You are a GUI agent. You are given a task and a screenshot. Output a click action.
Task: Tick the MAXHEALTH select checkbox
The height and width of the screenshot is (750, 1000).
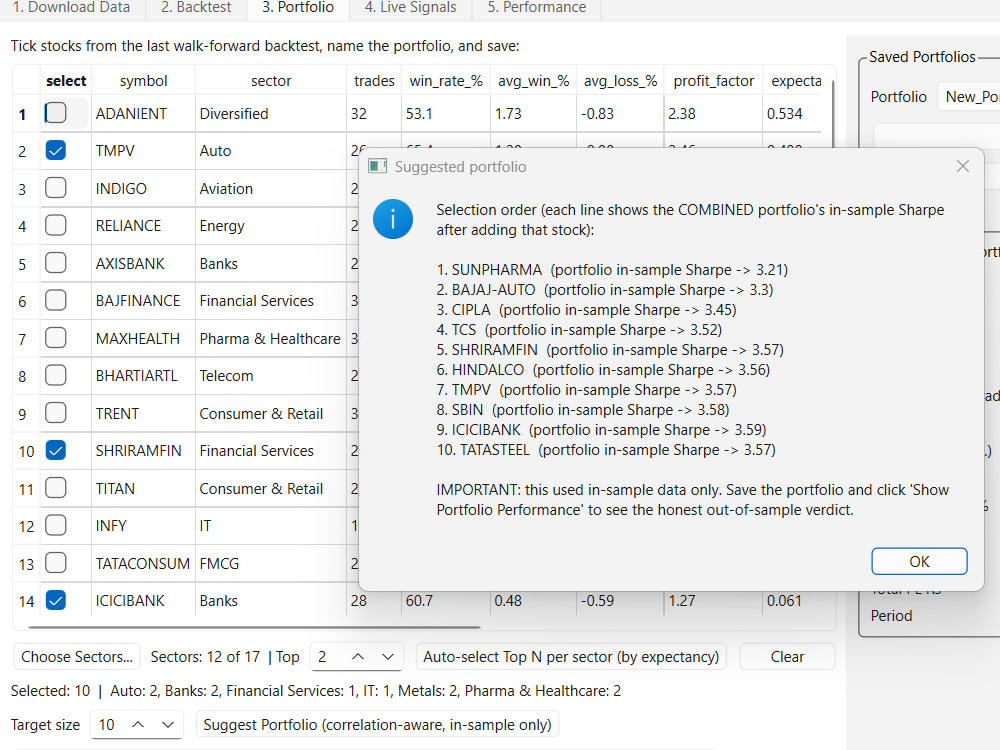tap(56, 337)
